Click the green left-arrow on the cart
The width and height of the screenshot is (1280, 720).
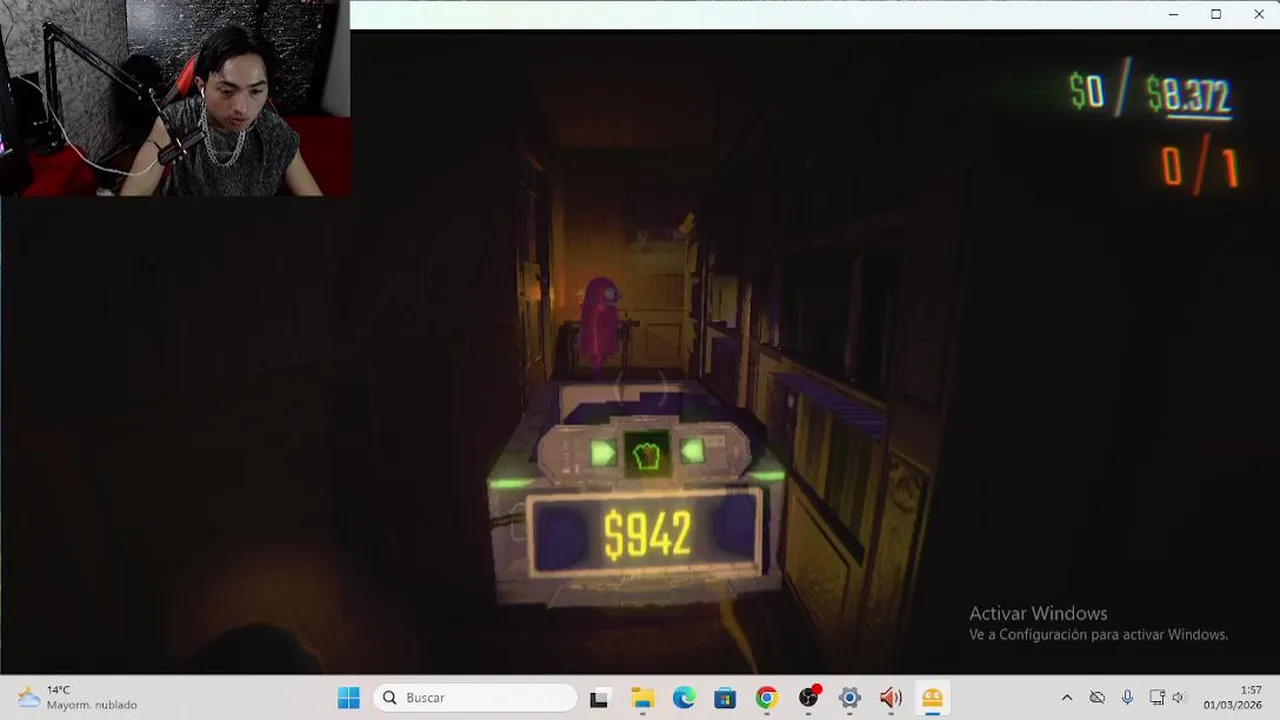point(692,452)
